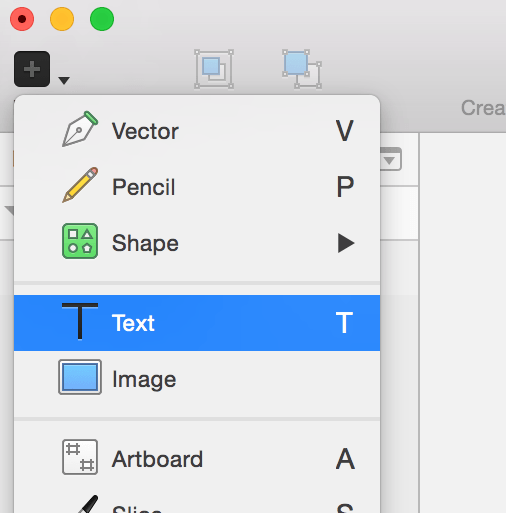The image size is (506, 513).
Task: Click the Insert plus button
Action: point(32,69)
